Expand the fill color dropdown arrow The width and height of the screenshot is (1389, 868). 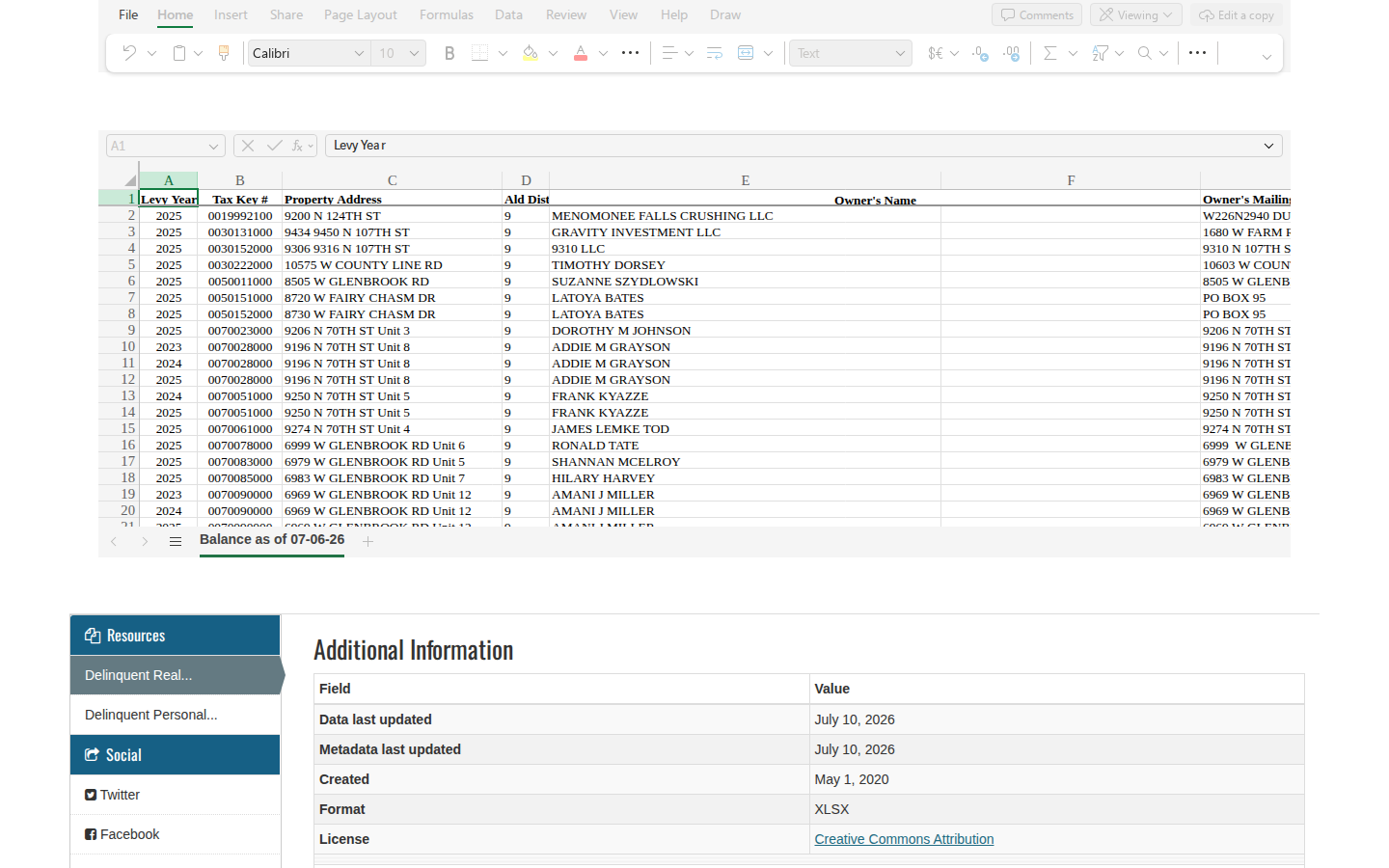point(554,53)
